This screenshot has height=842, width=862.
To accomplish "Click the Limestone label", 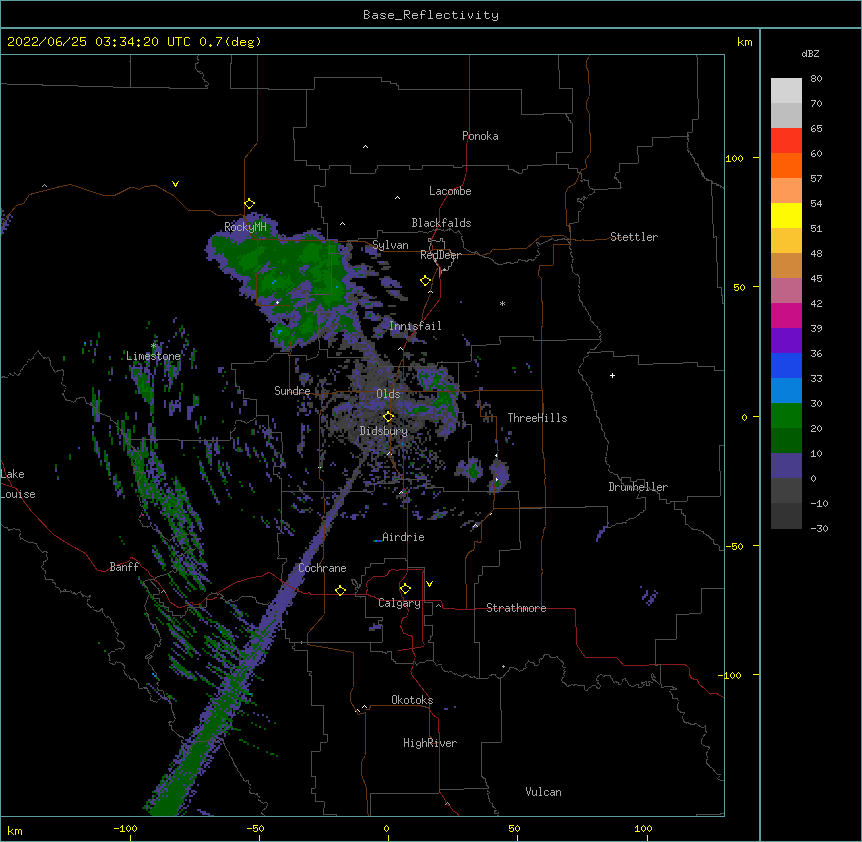I will tap(153, 356).
